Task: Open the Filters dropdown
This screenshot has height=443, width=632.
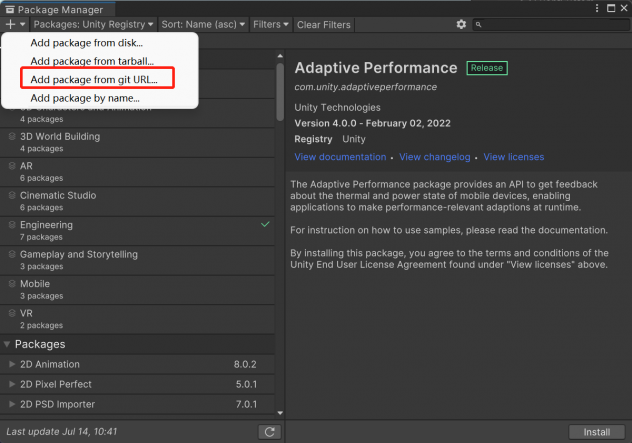Action: click(x=271, y=25)
